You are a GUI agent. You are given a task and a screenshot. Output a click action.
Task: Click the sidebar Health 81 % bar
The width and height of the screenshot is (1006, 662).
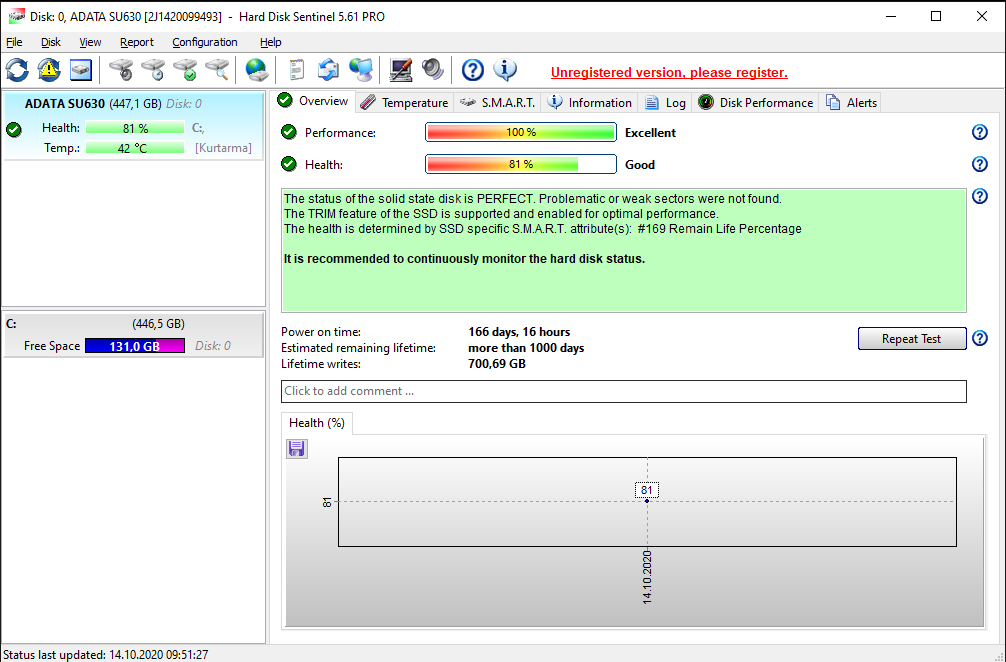click(x=135, y=128)
